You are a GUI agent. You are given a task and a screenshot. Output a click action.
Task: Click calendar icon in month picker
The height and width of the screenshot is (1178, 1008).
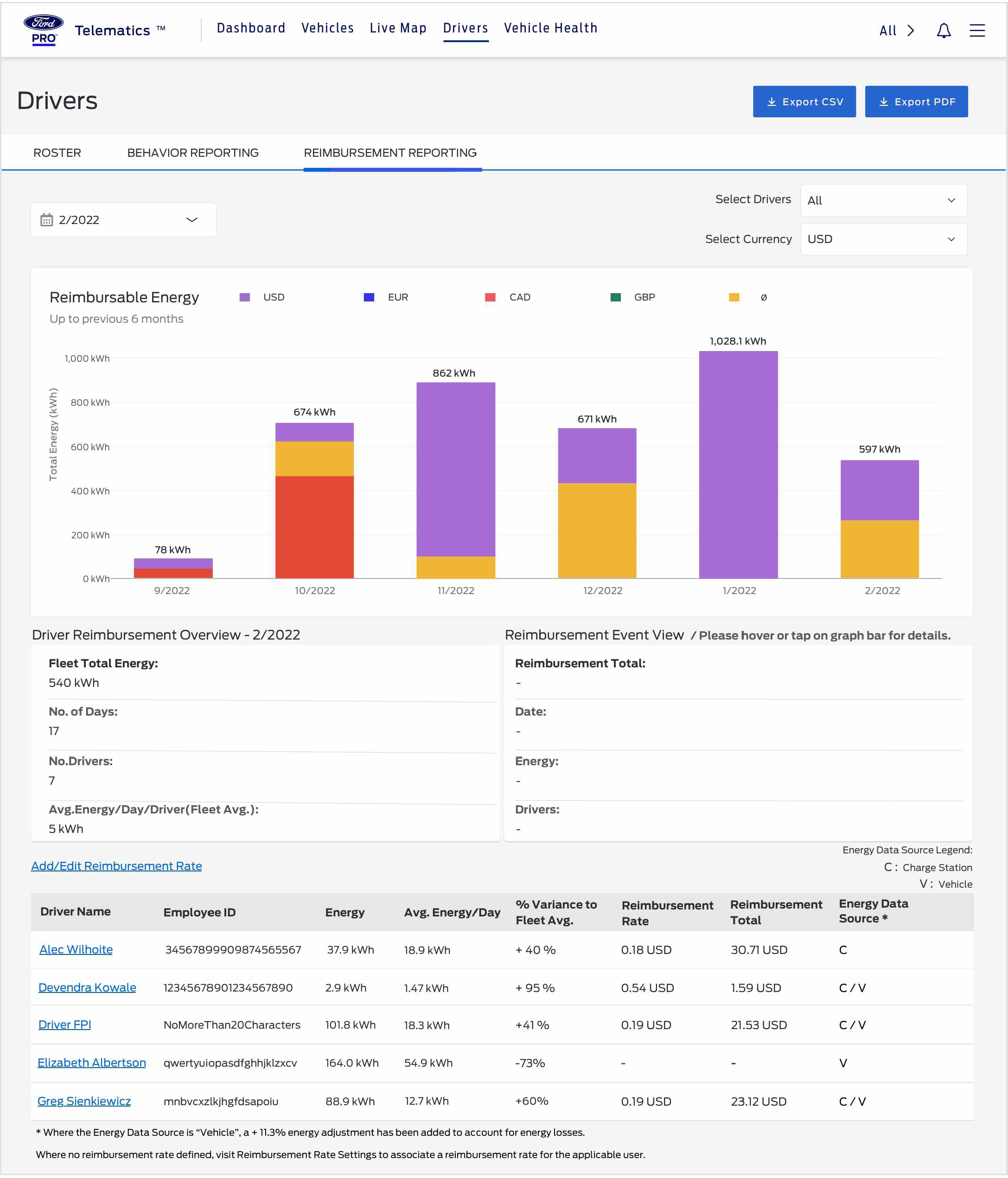tap(47, 220)
